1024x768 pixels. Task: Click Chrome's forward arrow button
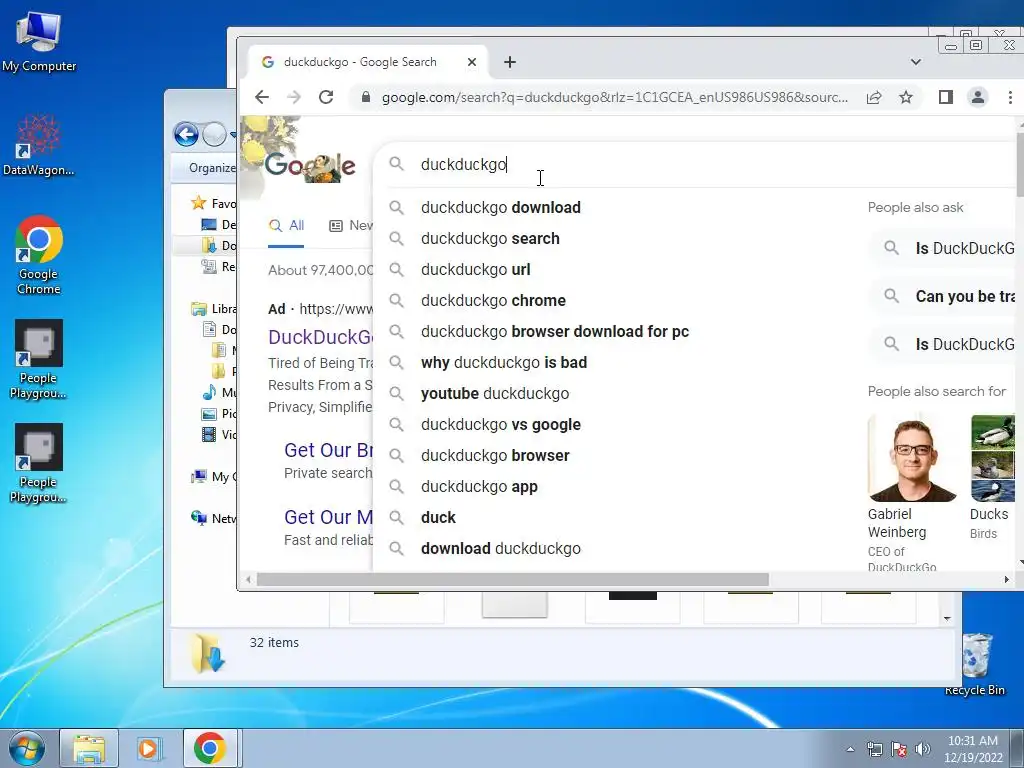pyautogui.click(x=294, y=97)
